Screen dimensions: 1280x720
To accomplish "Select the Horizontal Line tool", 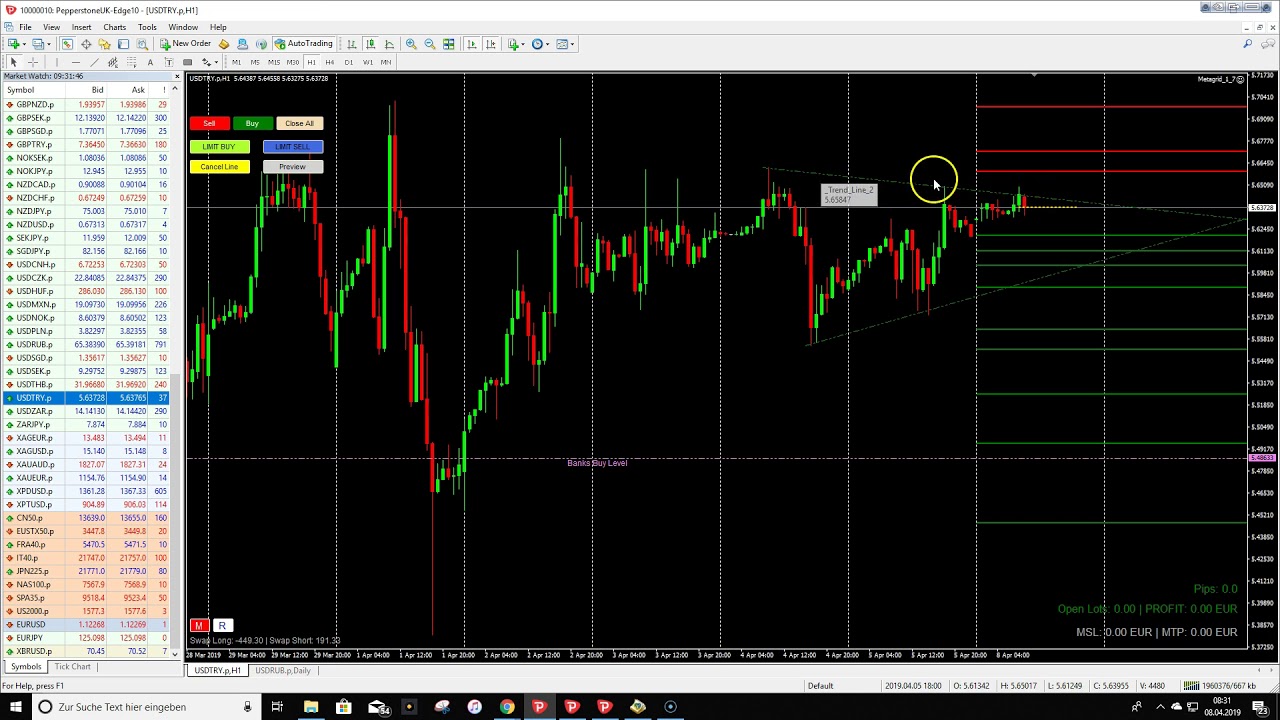I will pos(76,62).
